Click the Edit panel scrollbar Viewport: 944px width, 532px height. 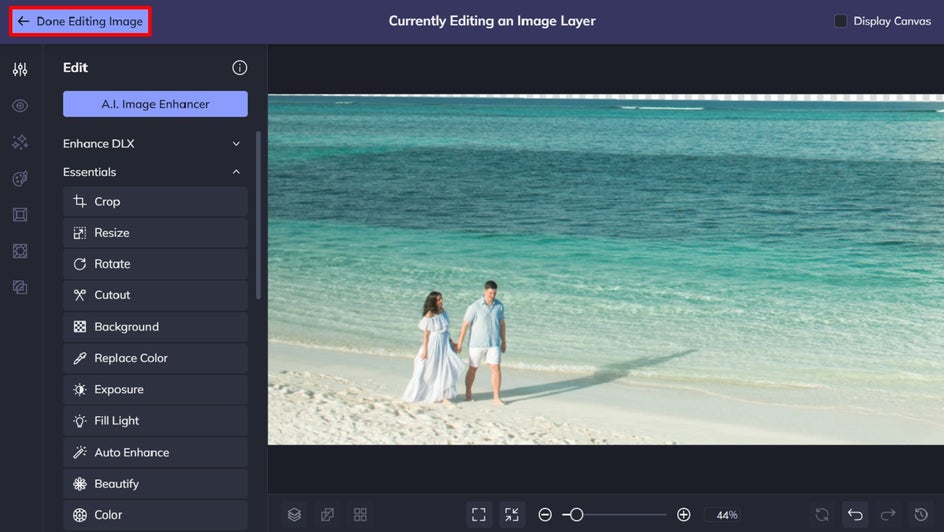258,215
